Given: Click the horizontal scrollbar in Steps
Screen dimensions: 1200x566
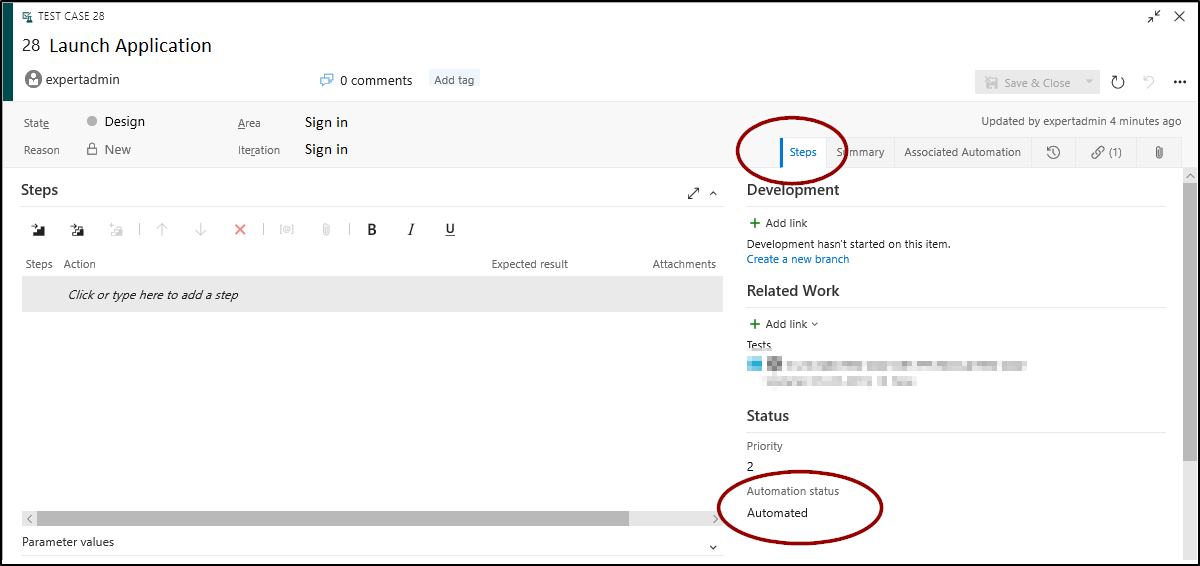Looking at the screenshot, I should click(x=332, y=519).
